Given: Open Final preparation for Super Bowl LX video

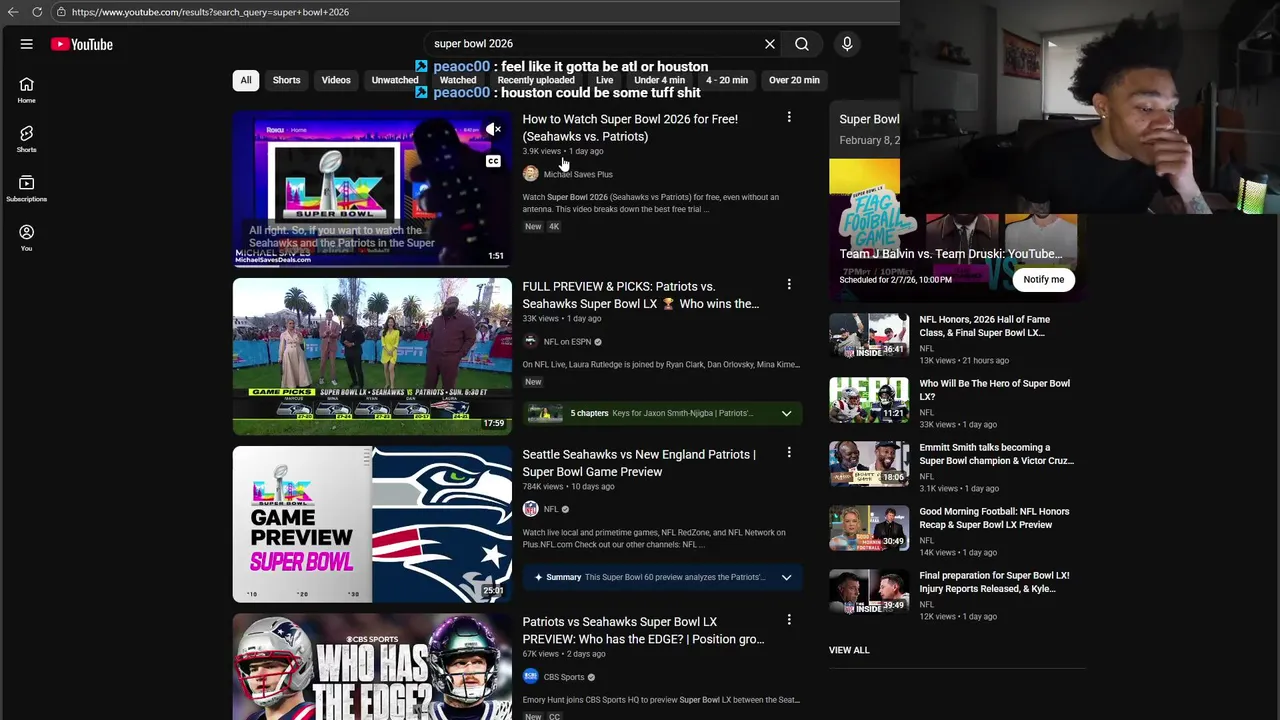Looking at the screenshot, I should pos(957,595).
